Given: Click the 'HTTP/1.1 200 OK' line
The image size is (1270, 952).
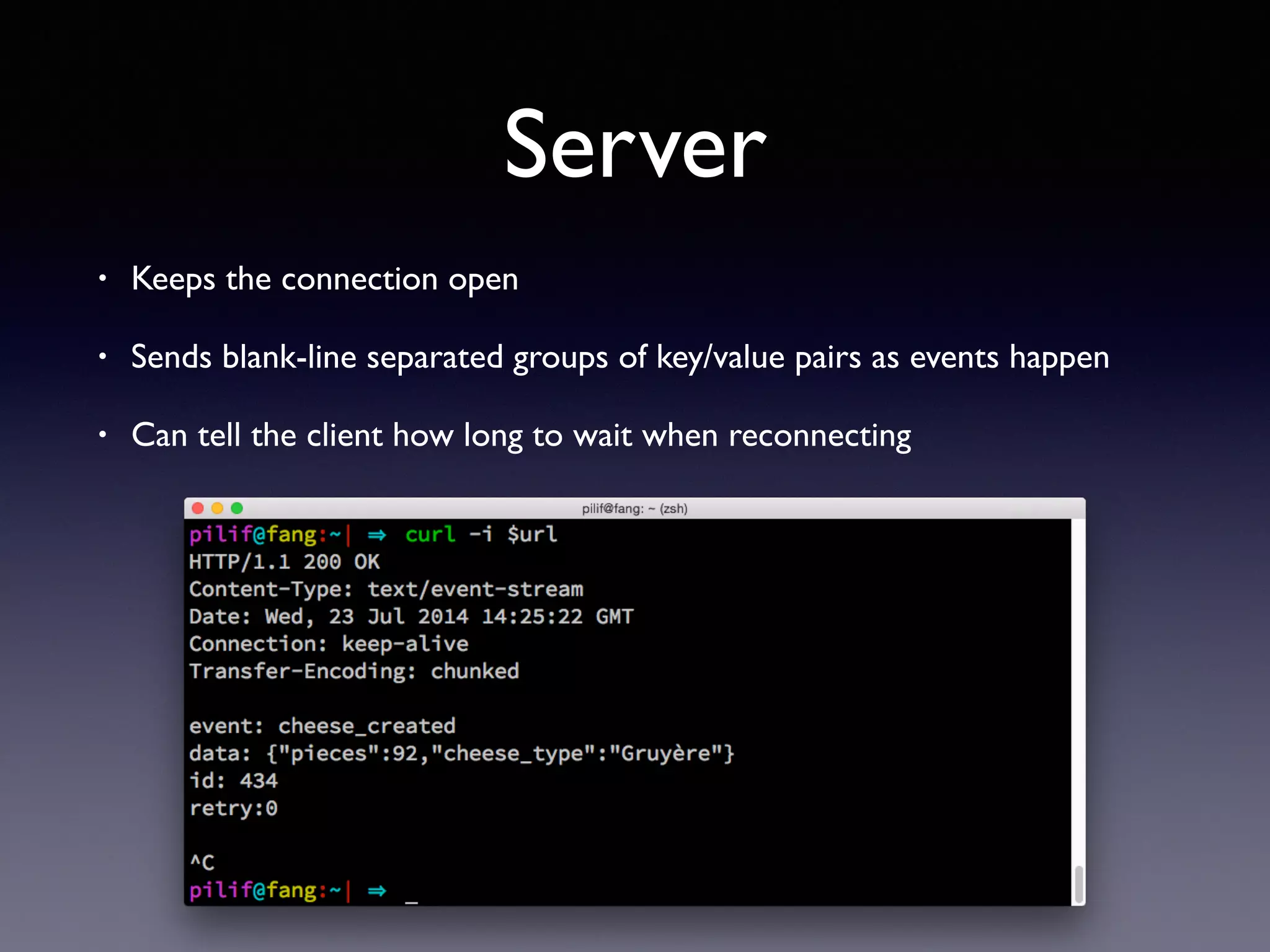Looking at the screenshot, I should (x=284, y=562).
